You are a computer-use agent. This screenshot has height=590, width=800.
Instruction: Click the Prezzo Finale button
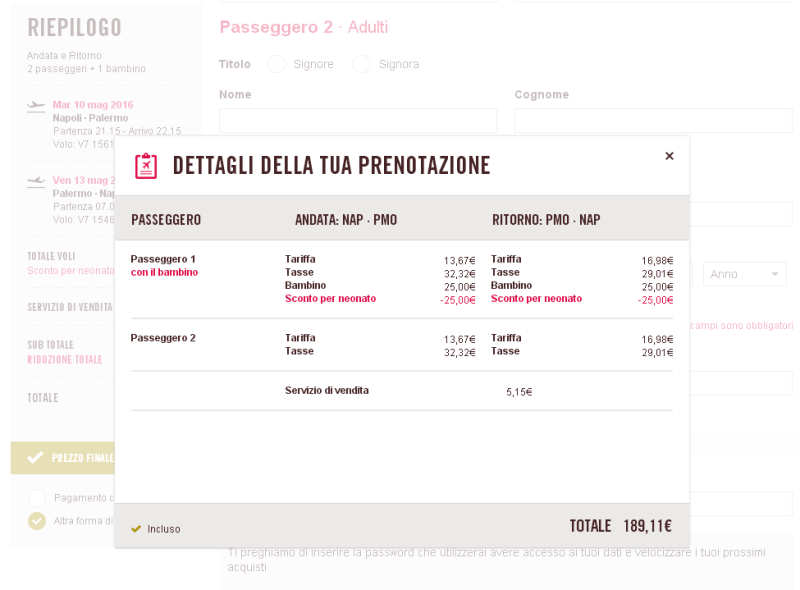(63, 458)
